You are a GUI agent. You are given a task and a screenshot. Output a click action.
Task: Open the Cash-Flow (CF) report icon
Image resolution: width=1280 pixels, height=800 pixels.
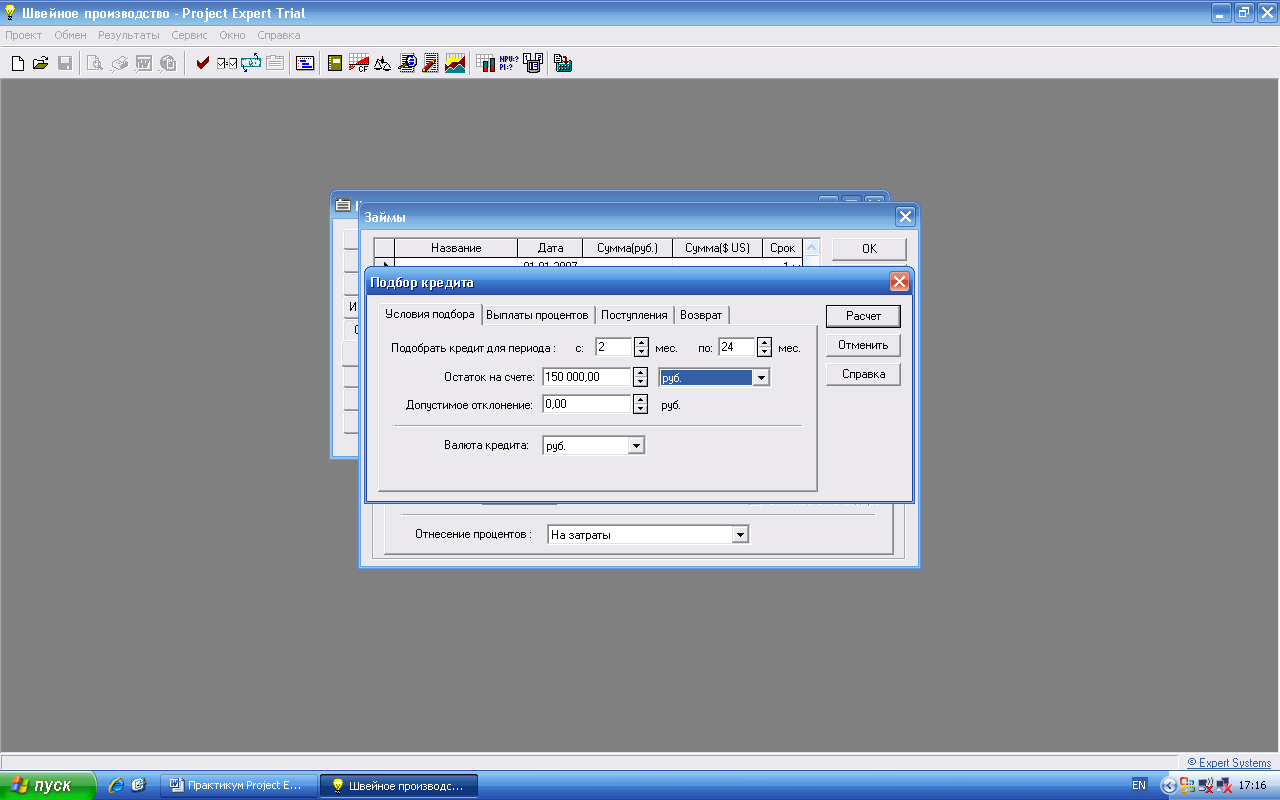[x=359, y=64]
